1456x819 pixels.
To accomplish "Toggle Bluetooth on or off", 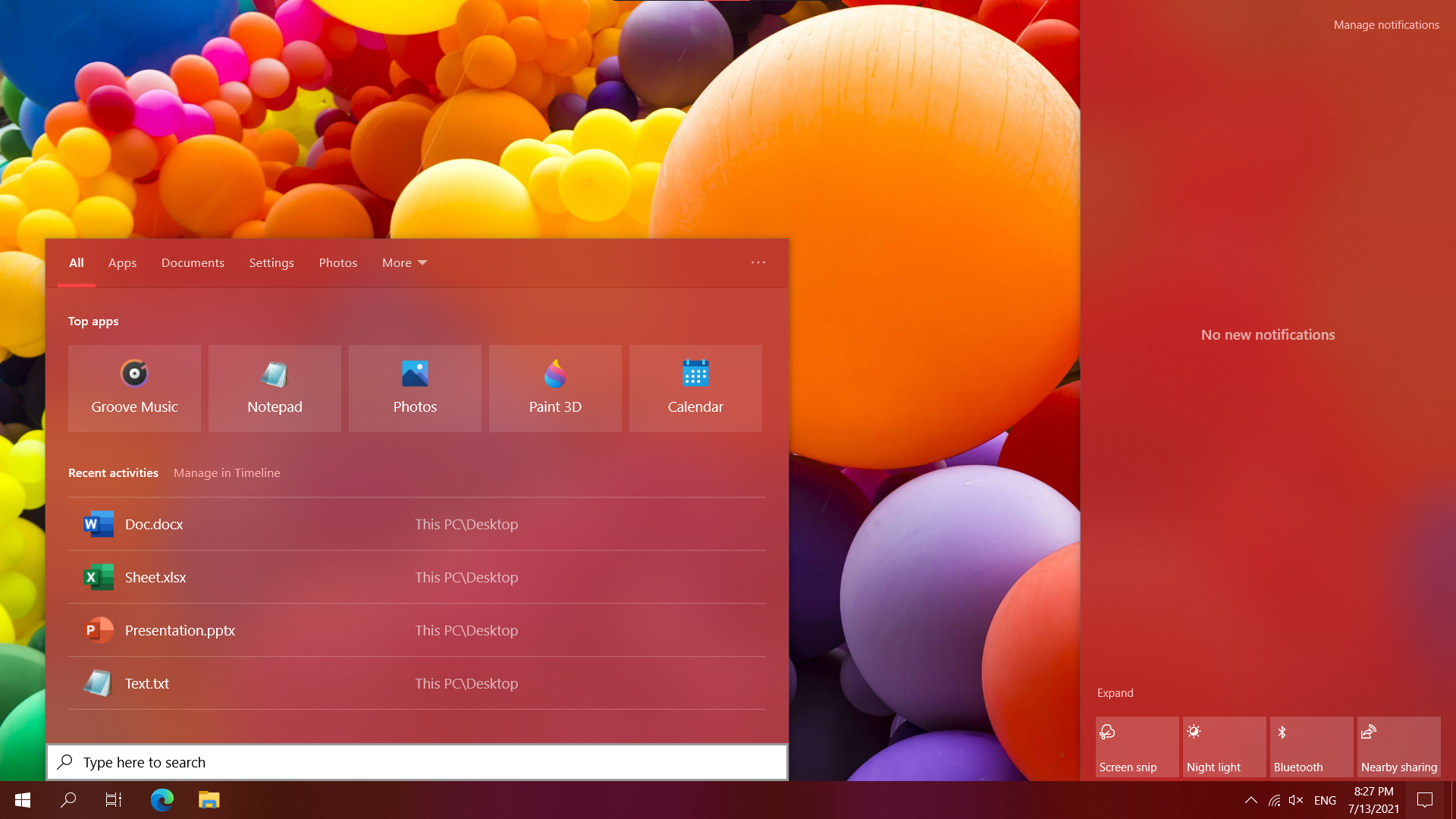I will tap(1310, 747).
